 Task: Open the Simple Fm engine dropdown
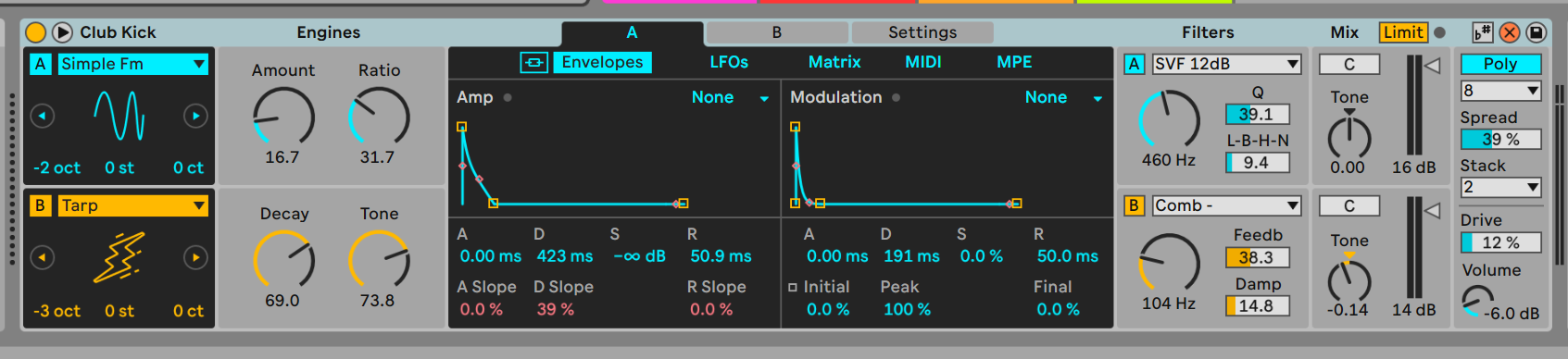coord(133,64)
